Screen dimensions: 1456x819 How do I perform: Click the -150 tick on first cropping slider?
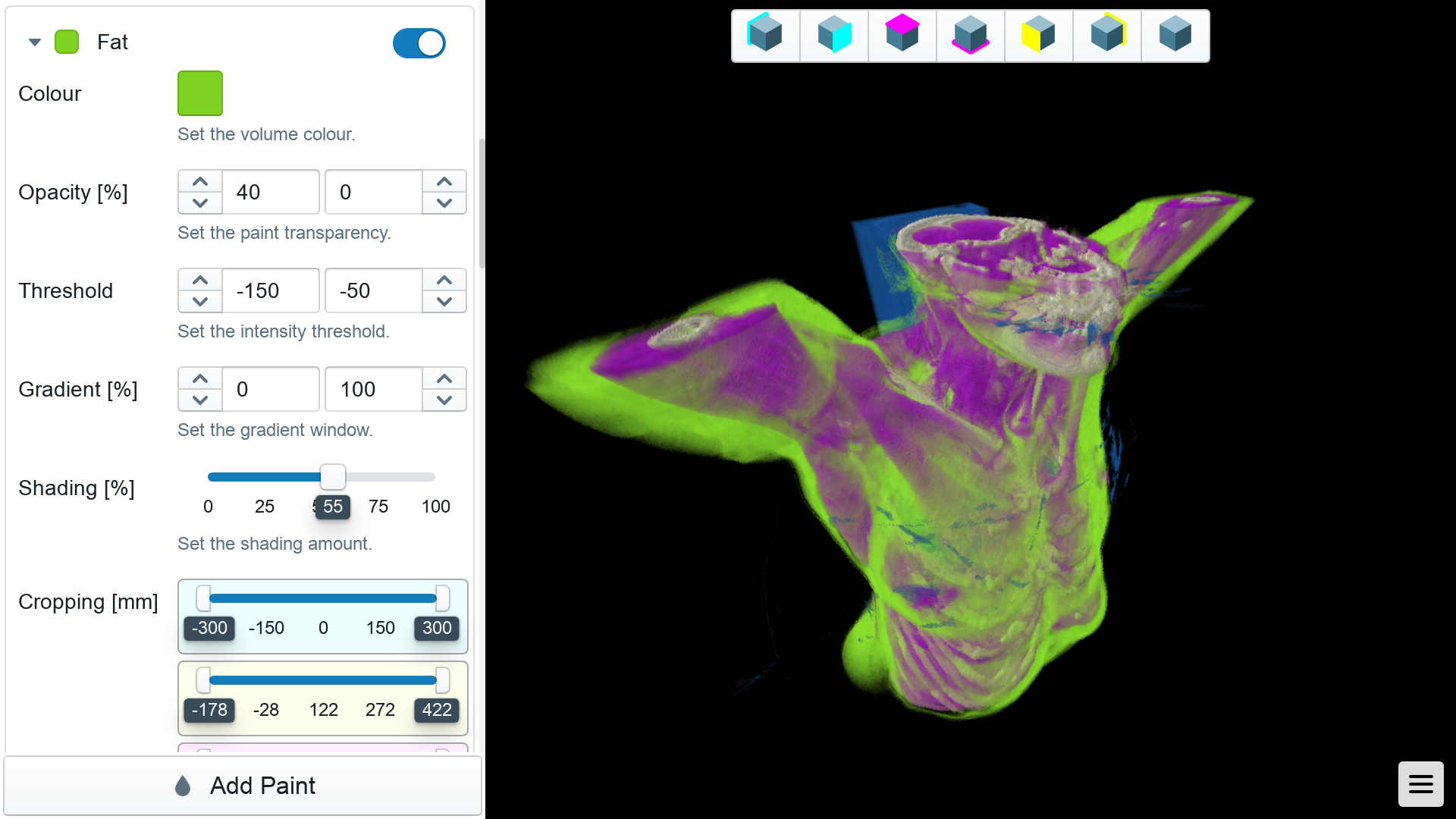(x=266, y=628)
